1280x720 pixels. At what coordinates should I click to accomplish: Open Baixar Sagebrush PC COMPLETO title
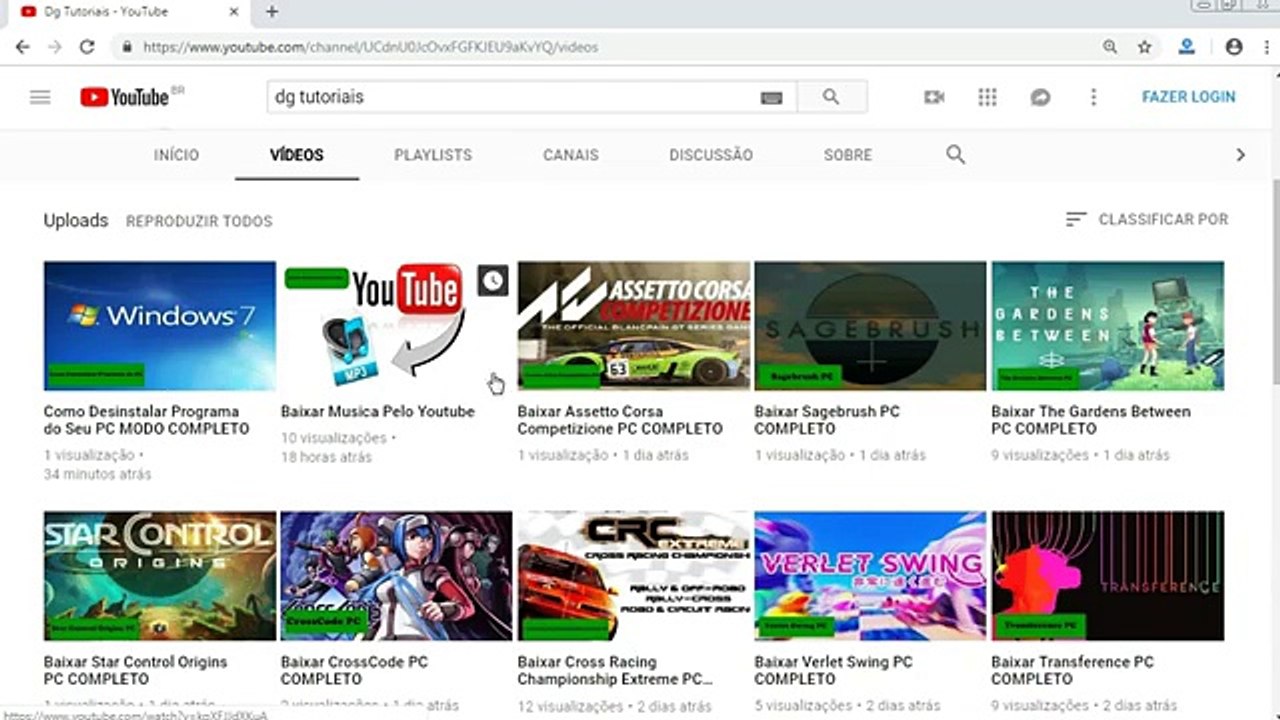click(x=827, y=420)
